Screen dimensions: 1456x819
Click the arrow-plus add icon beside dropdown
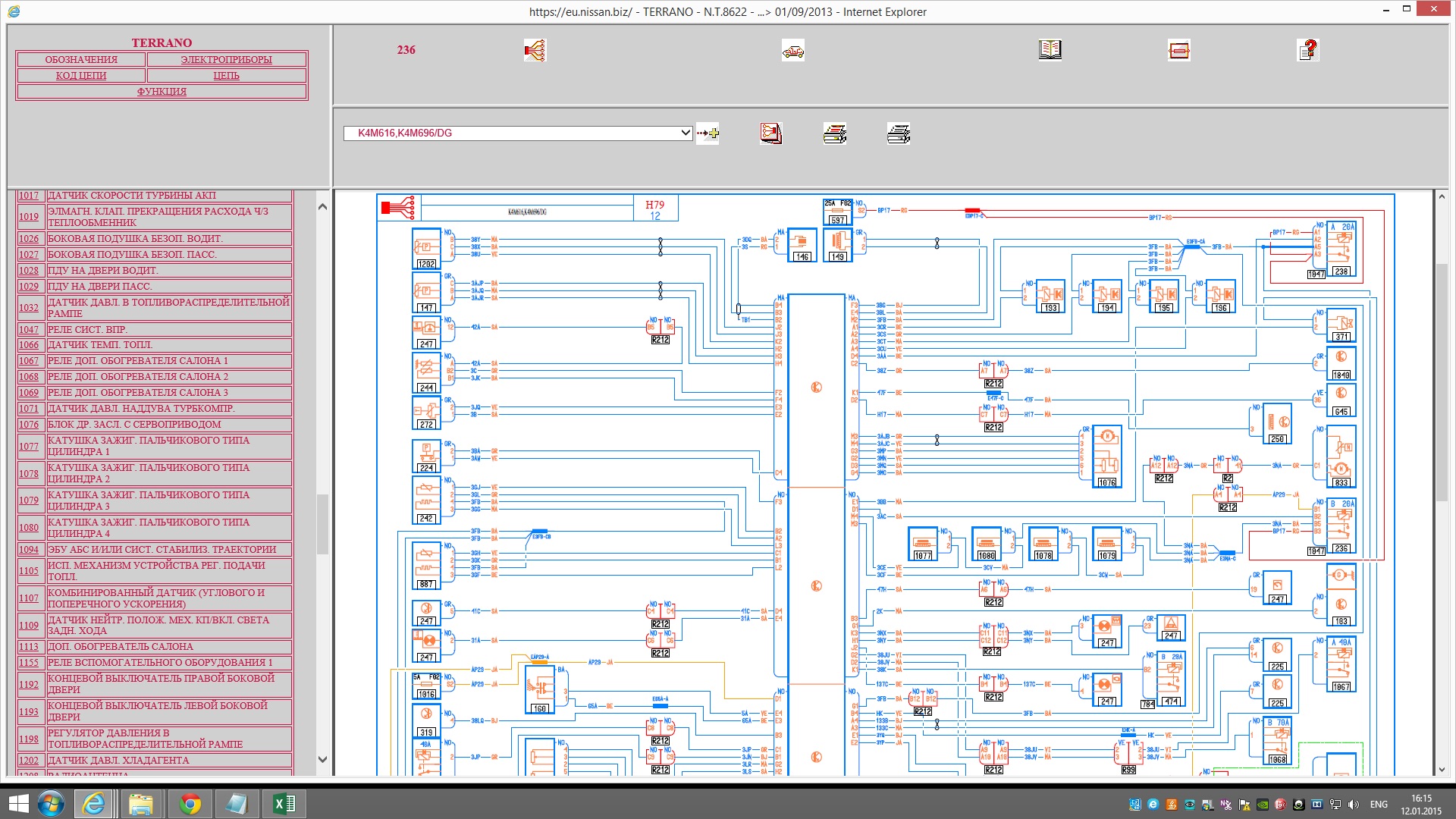click(x=708, y=133)
